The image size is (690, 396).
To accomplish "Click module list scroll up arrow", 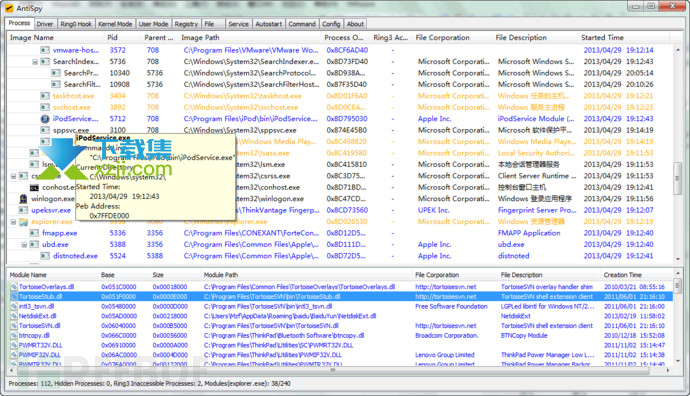I will [678, 274].
